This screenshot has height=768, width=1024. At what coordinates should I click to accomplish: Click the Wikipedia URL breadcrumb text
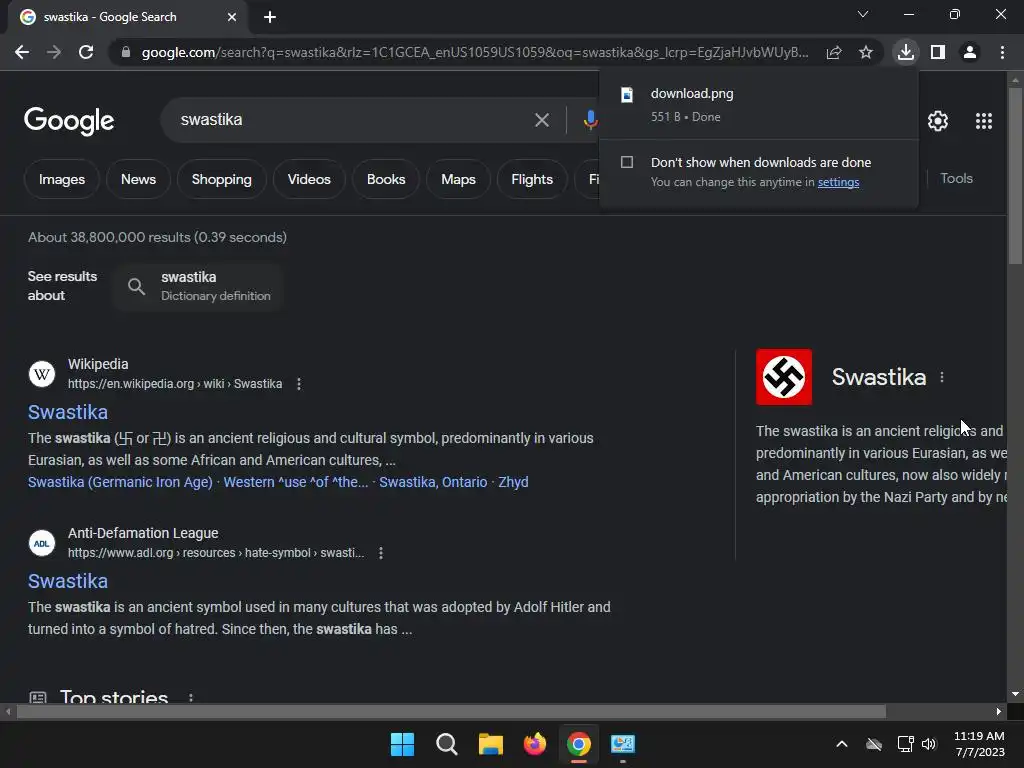(x=175, y=384)
